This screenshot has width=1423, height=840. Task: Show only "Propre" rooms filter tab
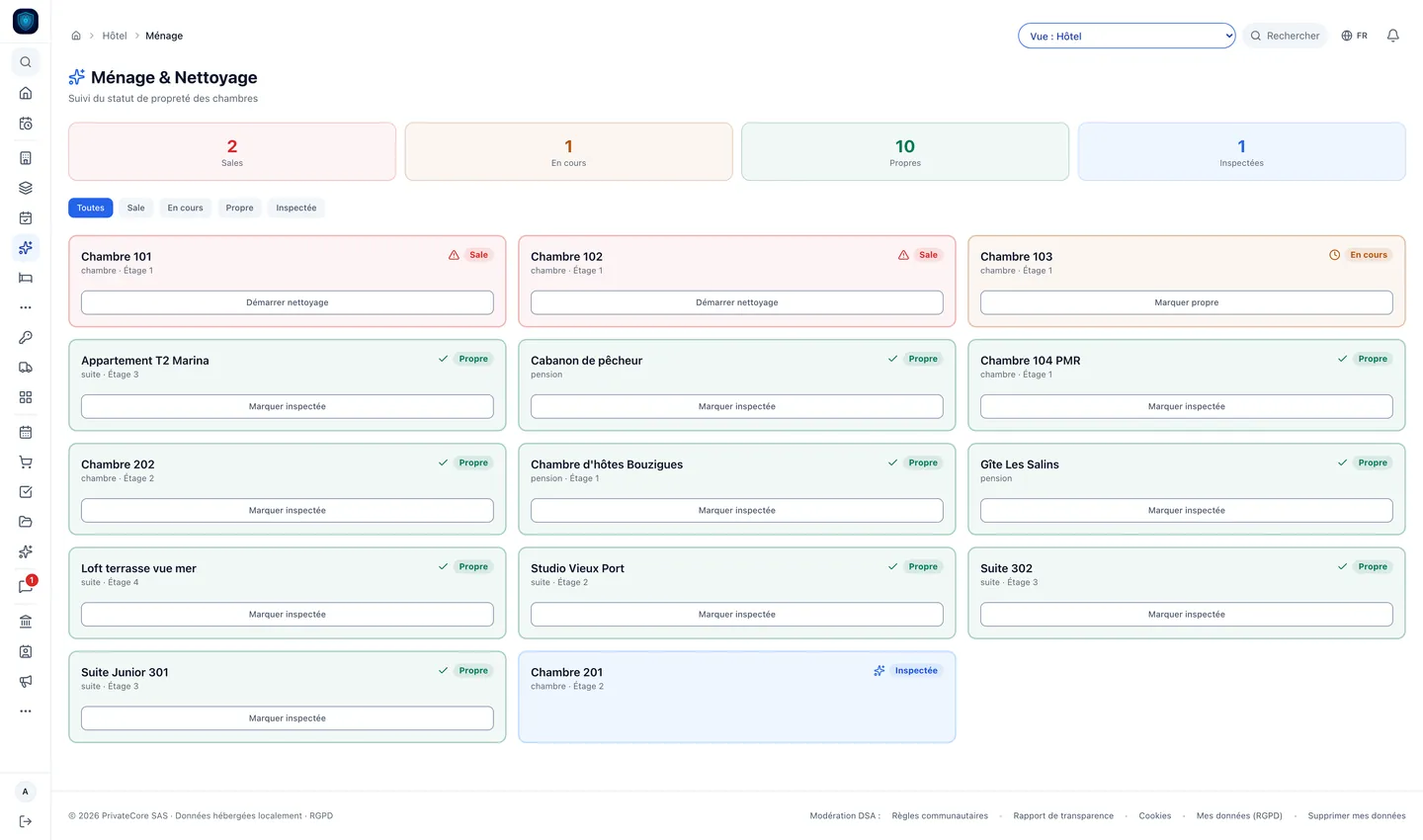coord(239,208)
